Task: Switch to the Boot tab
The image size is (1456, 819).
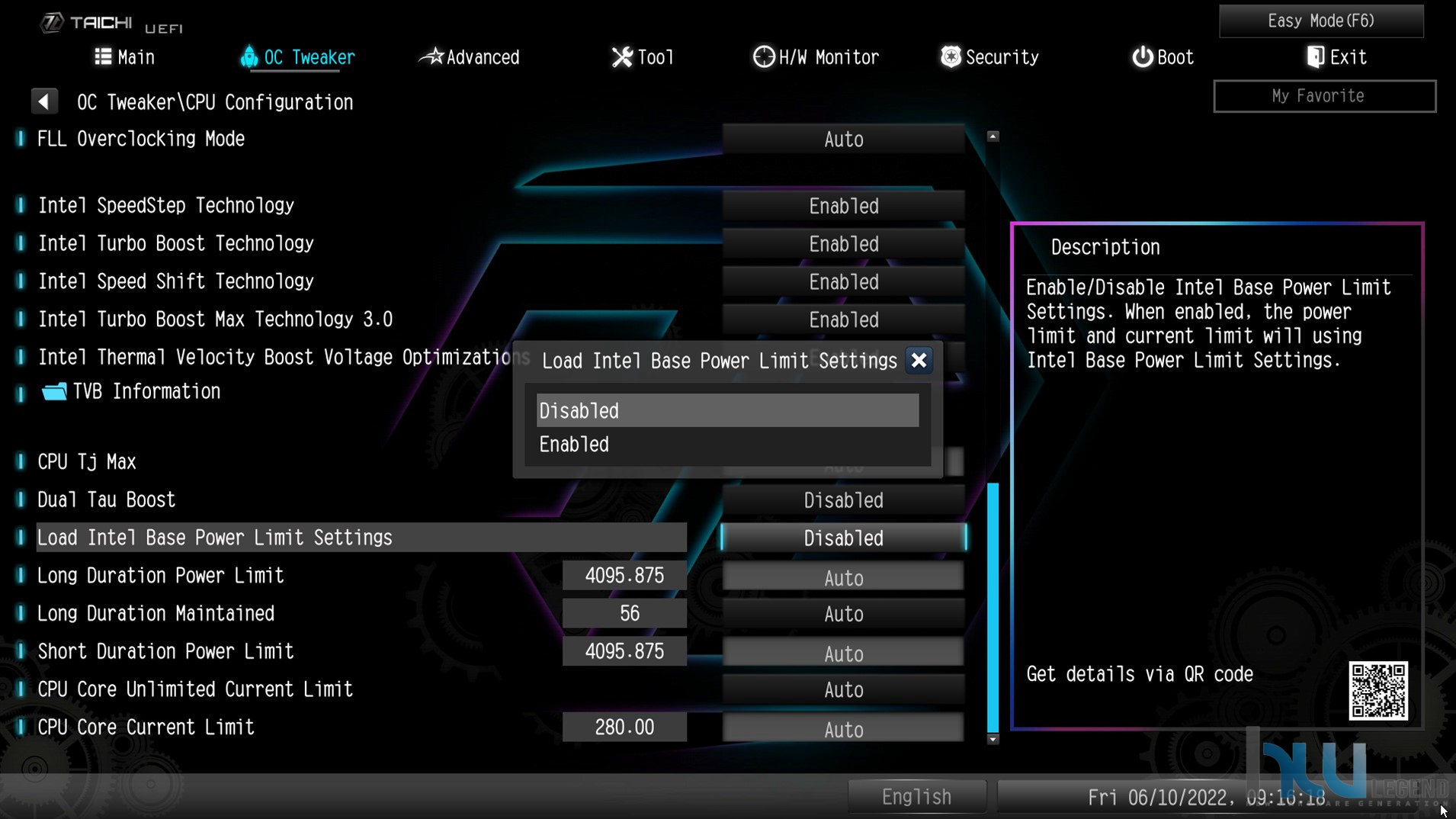Action: (1163, 57)
